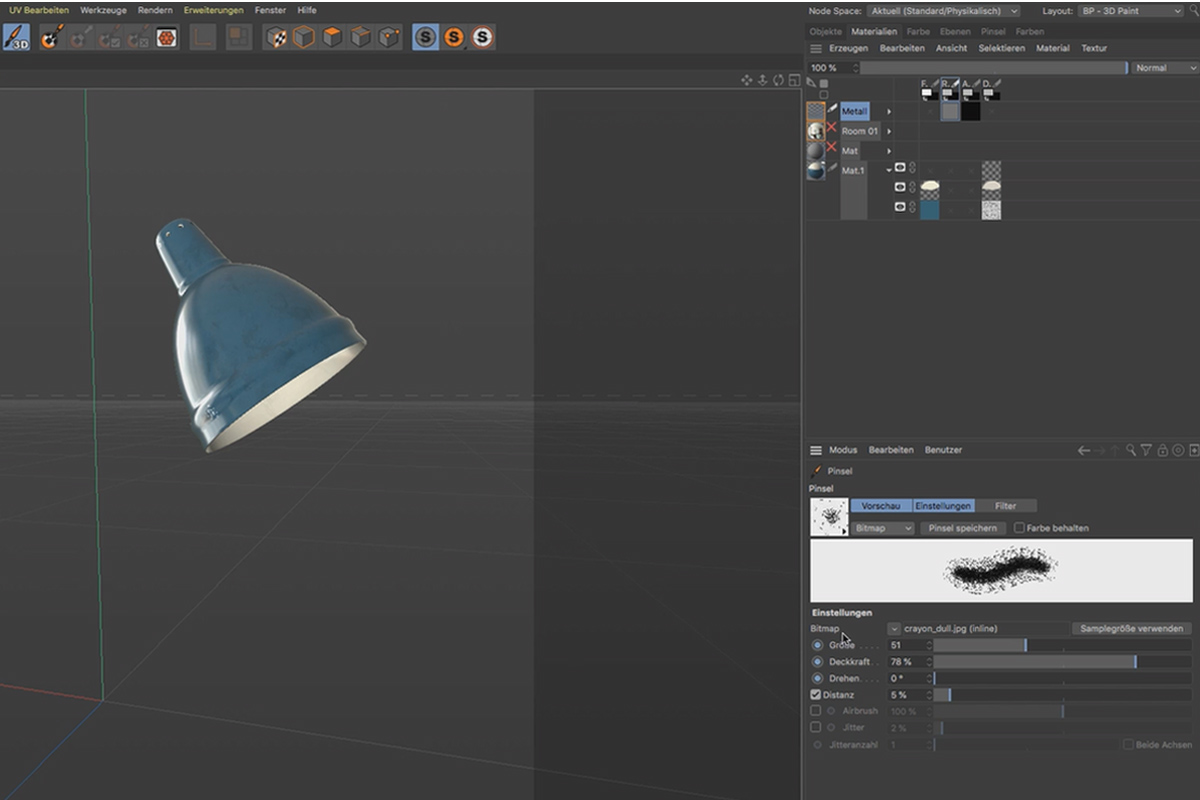Viewport: 1200px width, 800px height.
Task: Switch to the Einstellungen tab
Action: pyautogui.click(x=942, y=506)
